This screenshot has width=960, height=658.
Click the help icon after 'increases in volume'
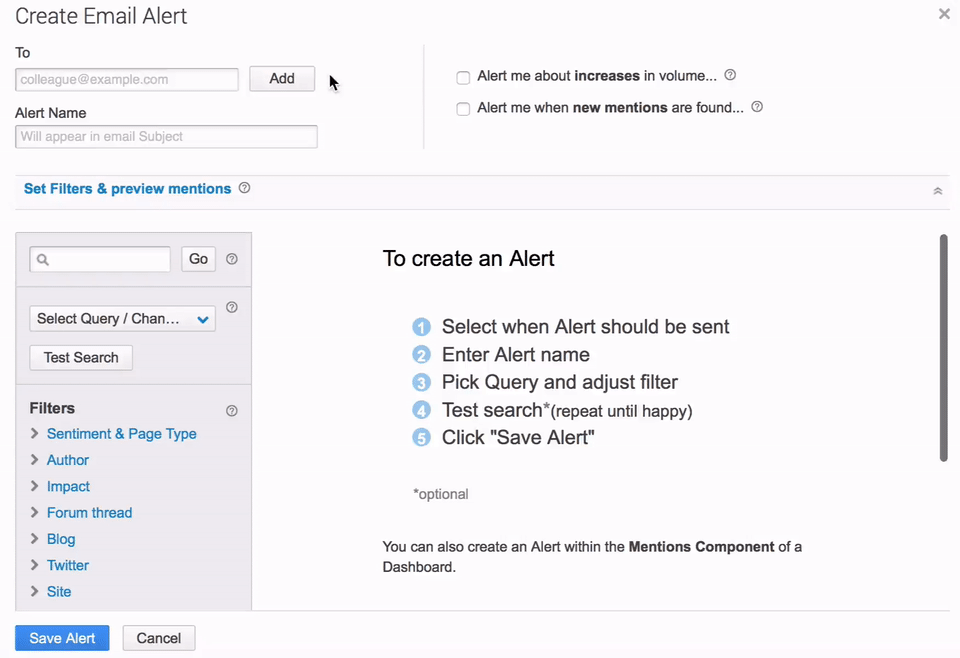[x=729, y=74]
